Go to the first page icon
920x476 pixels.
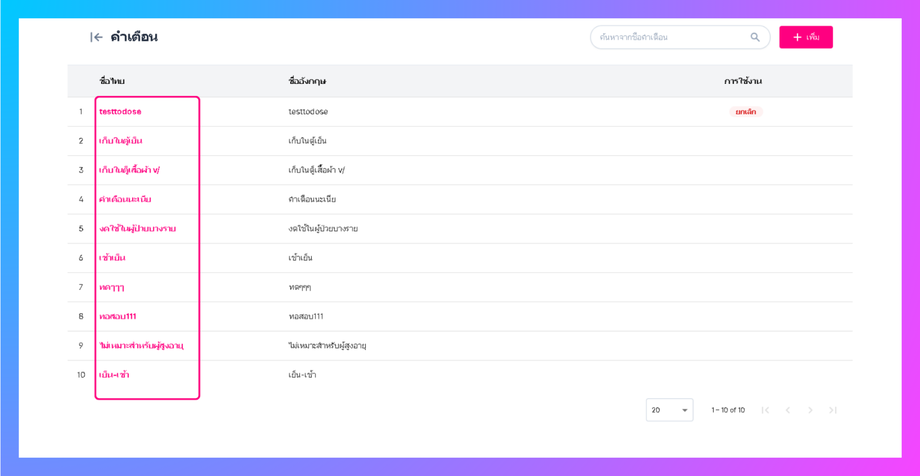765,410
